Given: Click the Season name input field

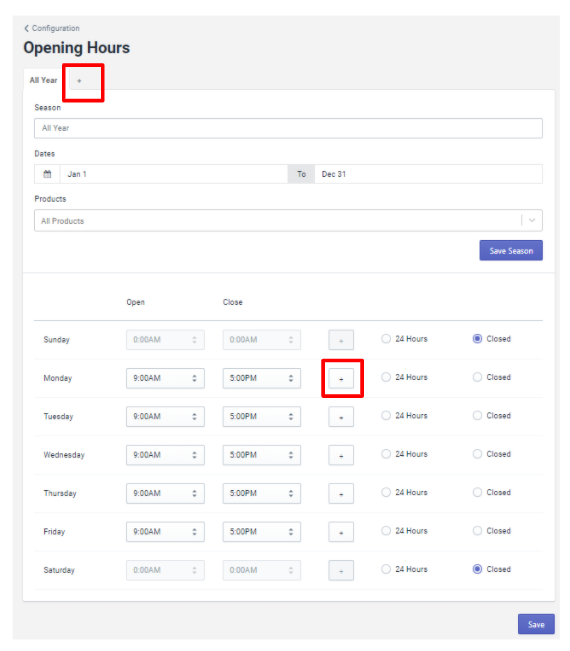Looking at the screenshot, I should pos(288,128).
